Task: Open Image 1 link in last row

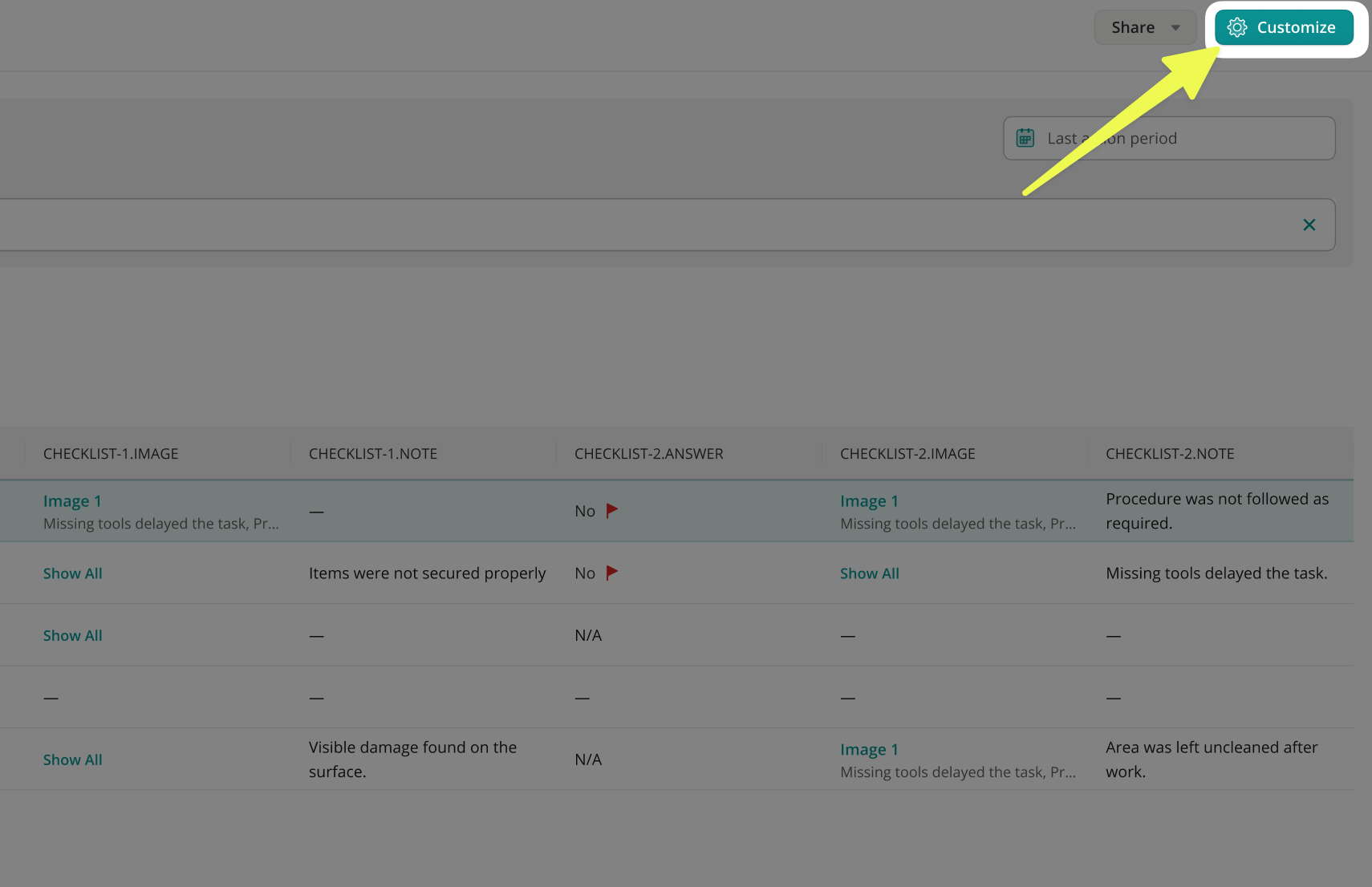Action: pos(869,750)
